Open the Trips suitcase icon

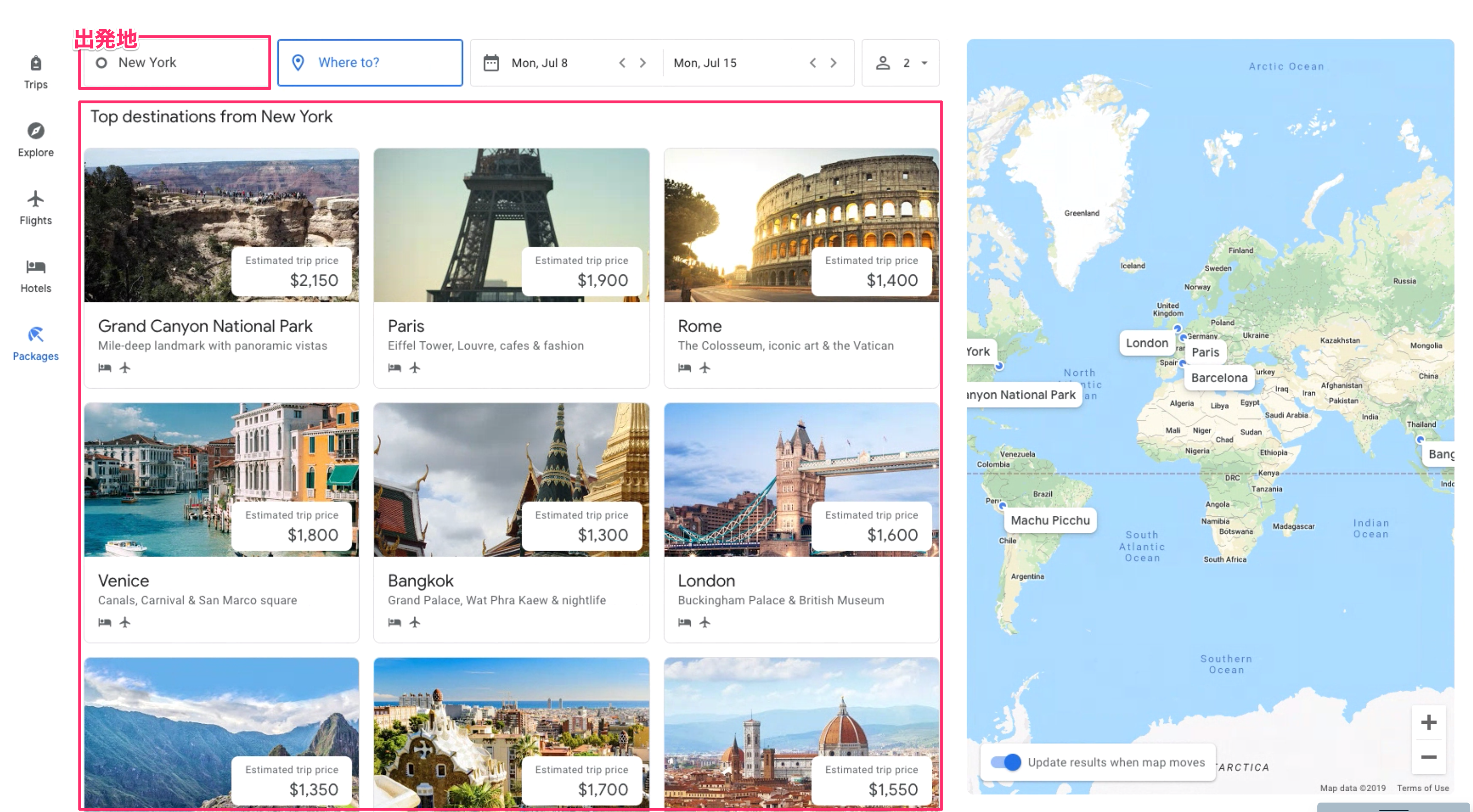coord(35,63)
